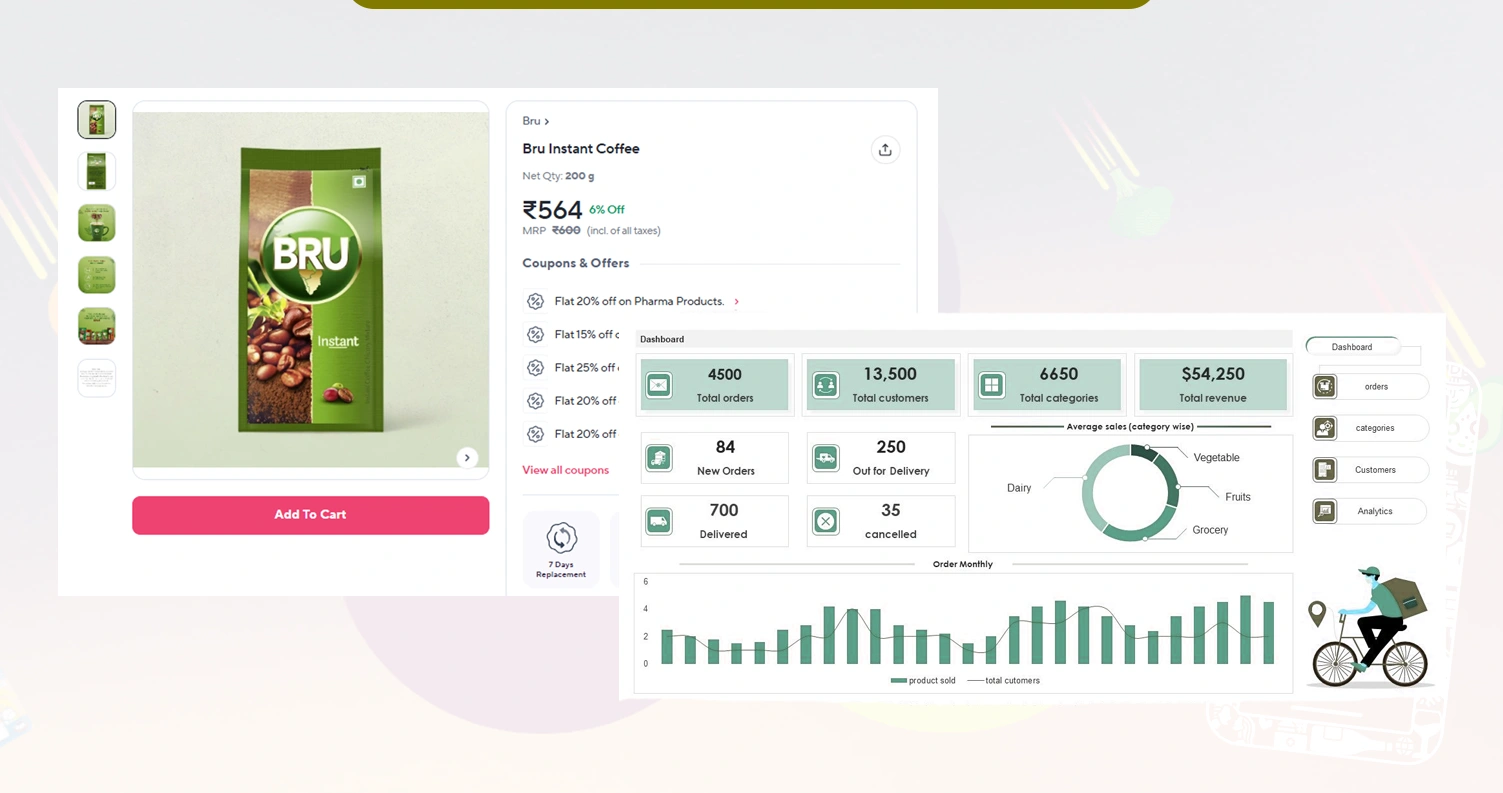
Task: Click the Total customers icon
Action: pyautogui.click(x=826, y=384)
